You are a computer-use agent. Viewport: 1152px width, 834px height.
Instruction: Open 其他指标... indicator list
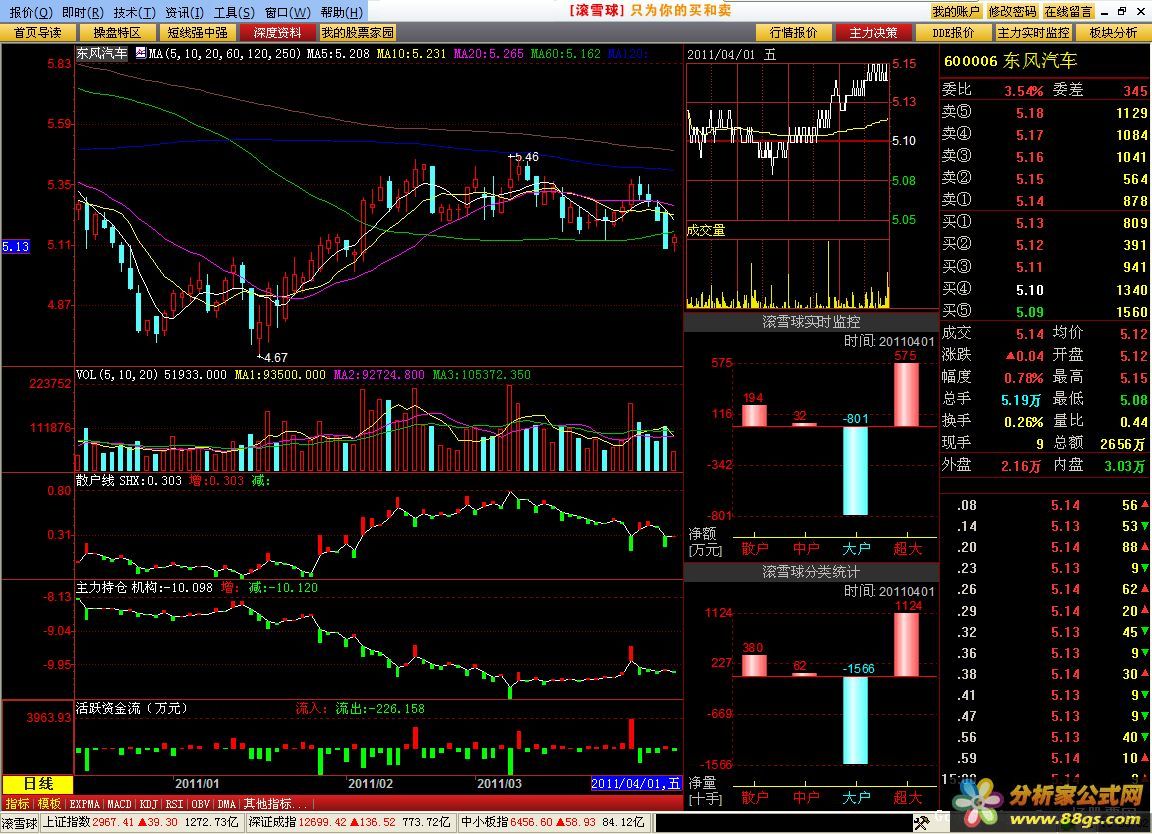pos(276,804)
